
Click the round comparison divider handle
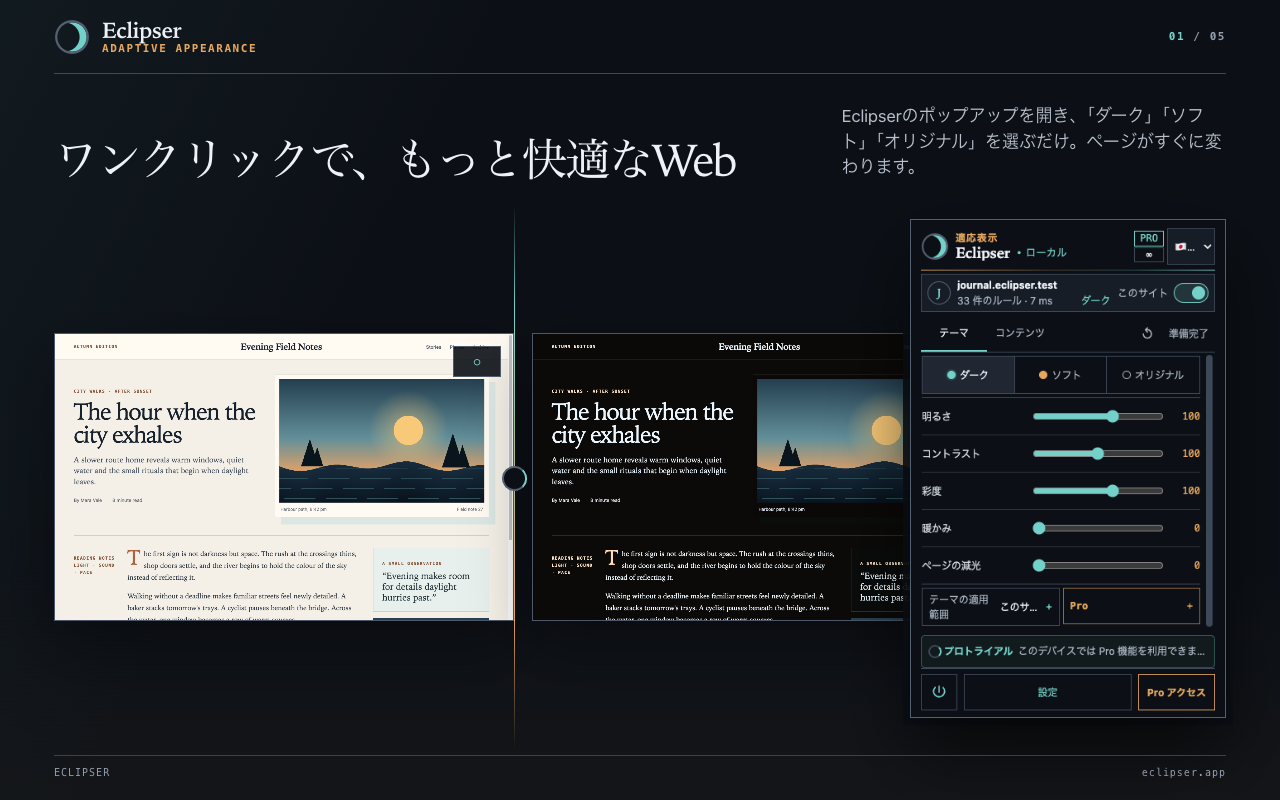tap(514, 478)
